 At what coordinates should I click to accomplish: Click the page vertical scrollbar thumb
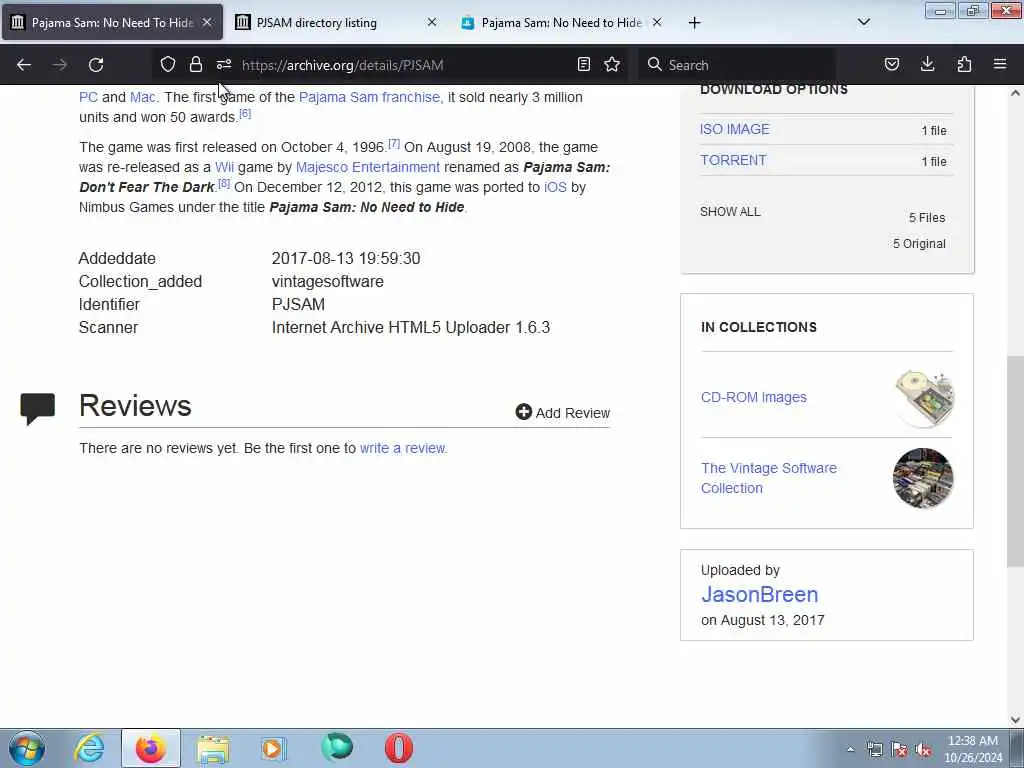1015,461
